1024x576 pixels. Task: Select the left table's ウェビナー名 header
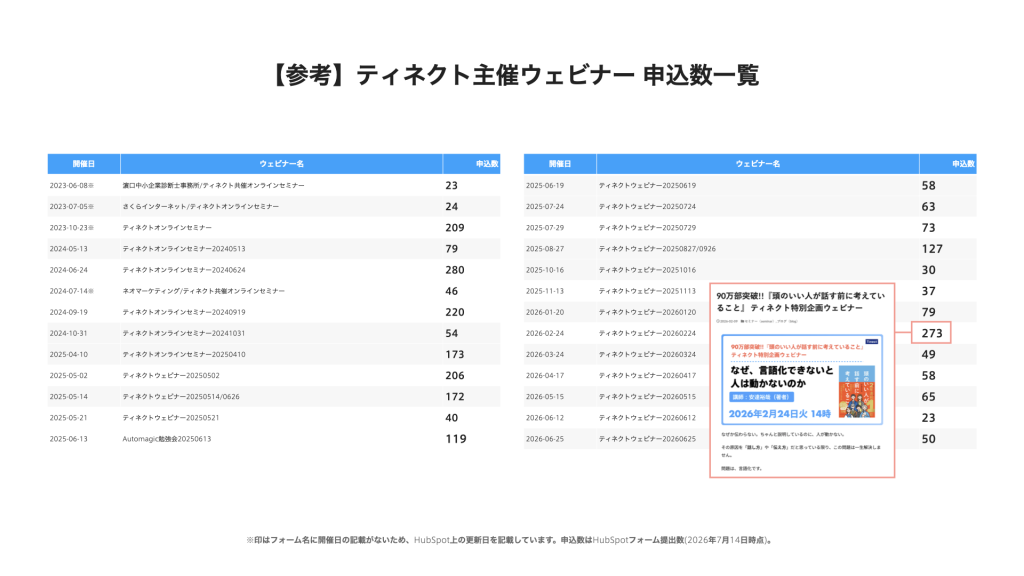tap(281, 164)
